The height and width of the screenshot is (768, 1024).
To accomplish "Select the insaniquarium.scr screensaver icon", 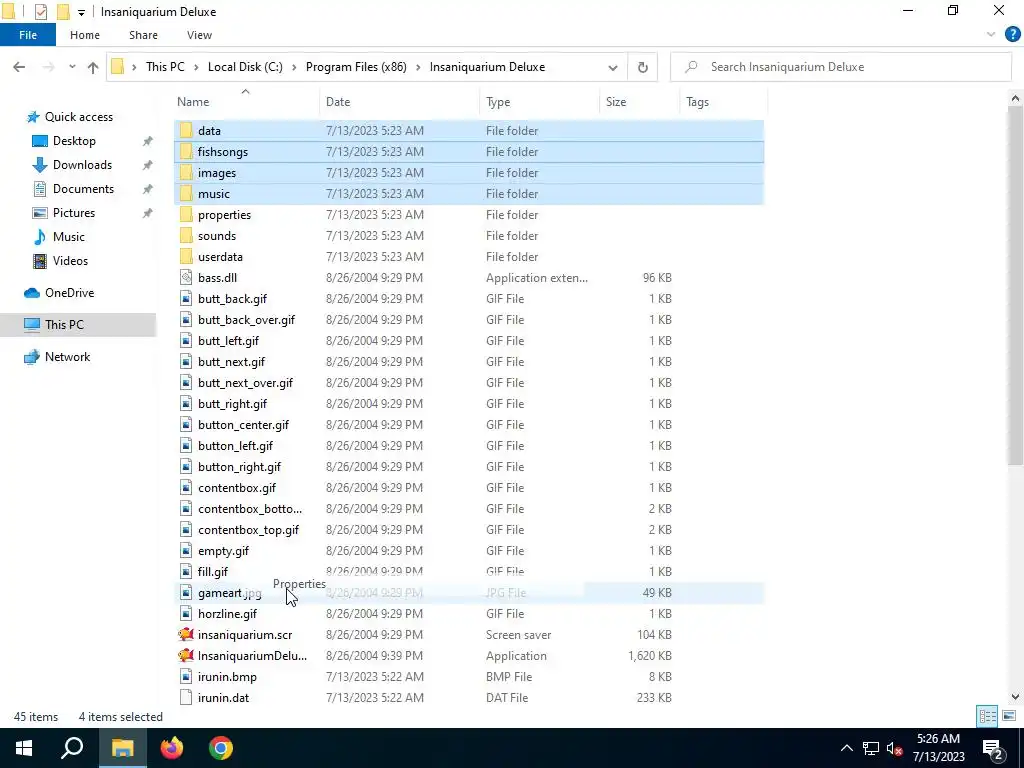I will [186, 635].
